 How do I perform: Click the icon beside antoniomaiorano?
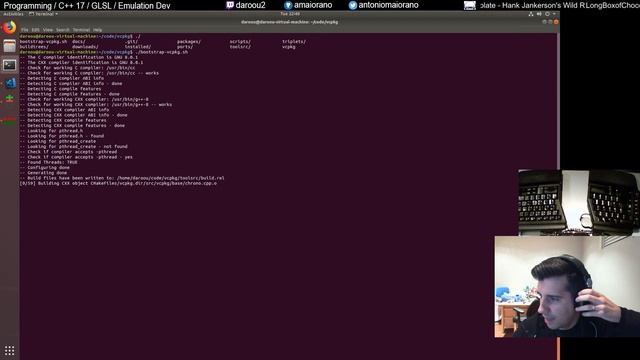point(353,5)
